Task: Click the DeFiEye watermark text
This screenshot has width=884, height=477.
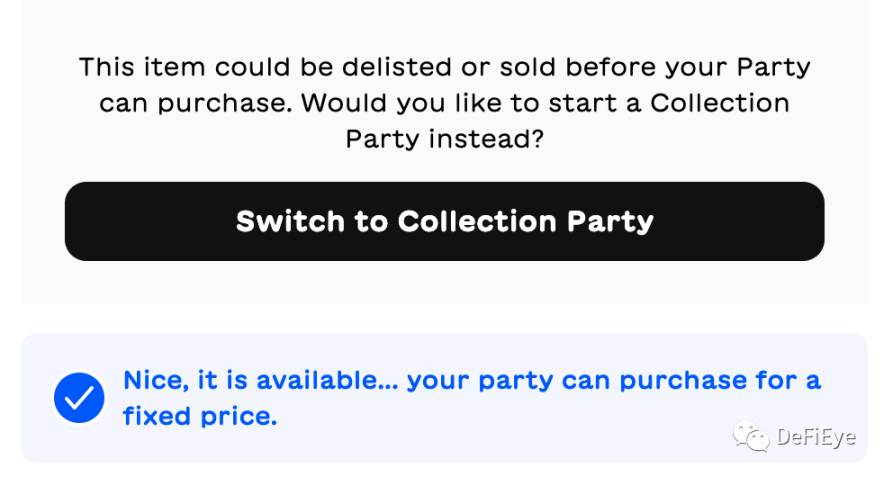Action: 815,438
